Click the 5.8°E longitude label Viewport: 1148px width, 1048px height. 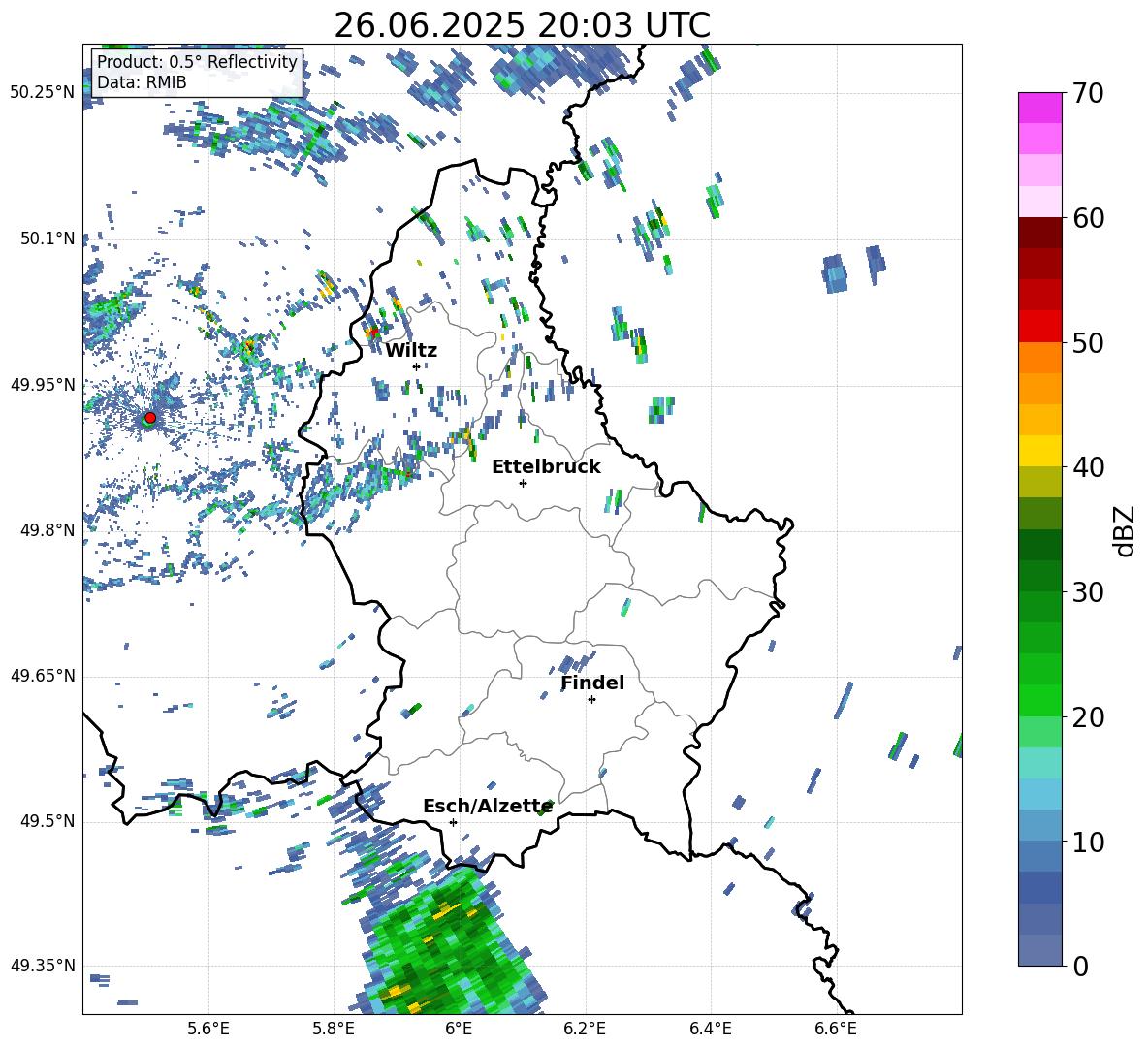[334, 1030]
